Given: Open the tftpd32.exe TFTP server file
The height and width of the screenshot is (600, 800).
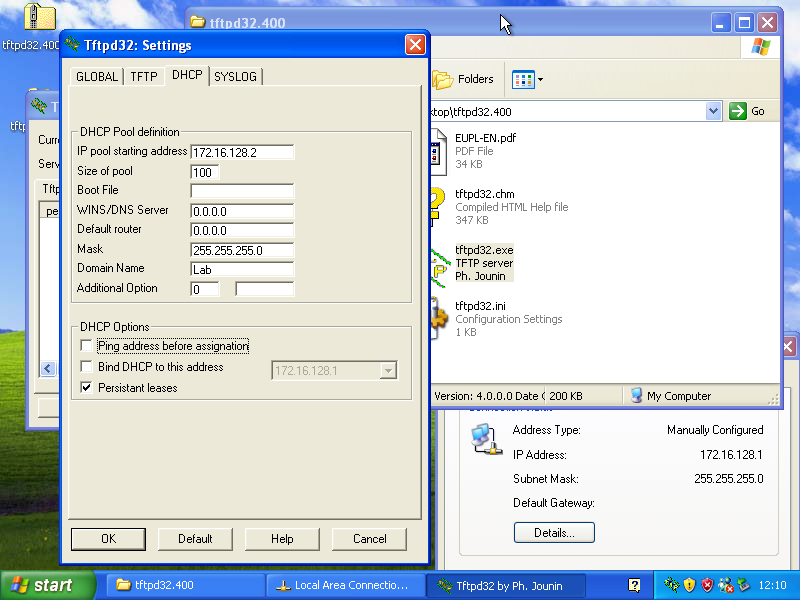Looking at the screenshot, I should [x=483, y=250].
